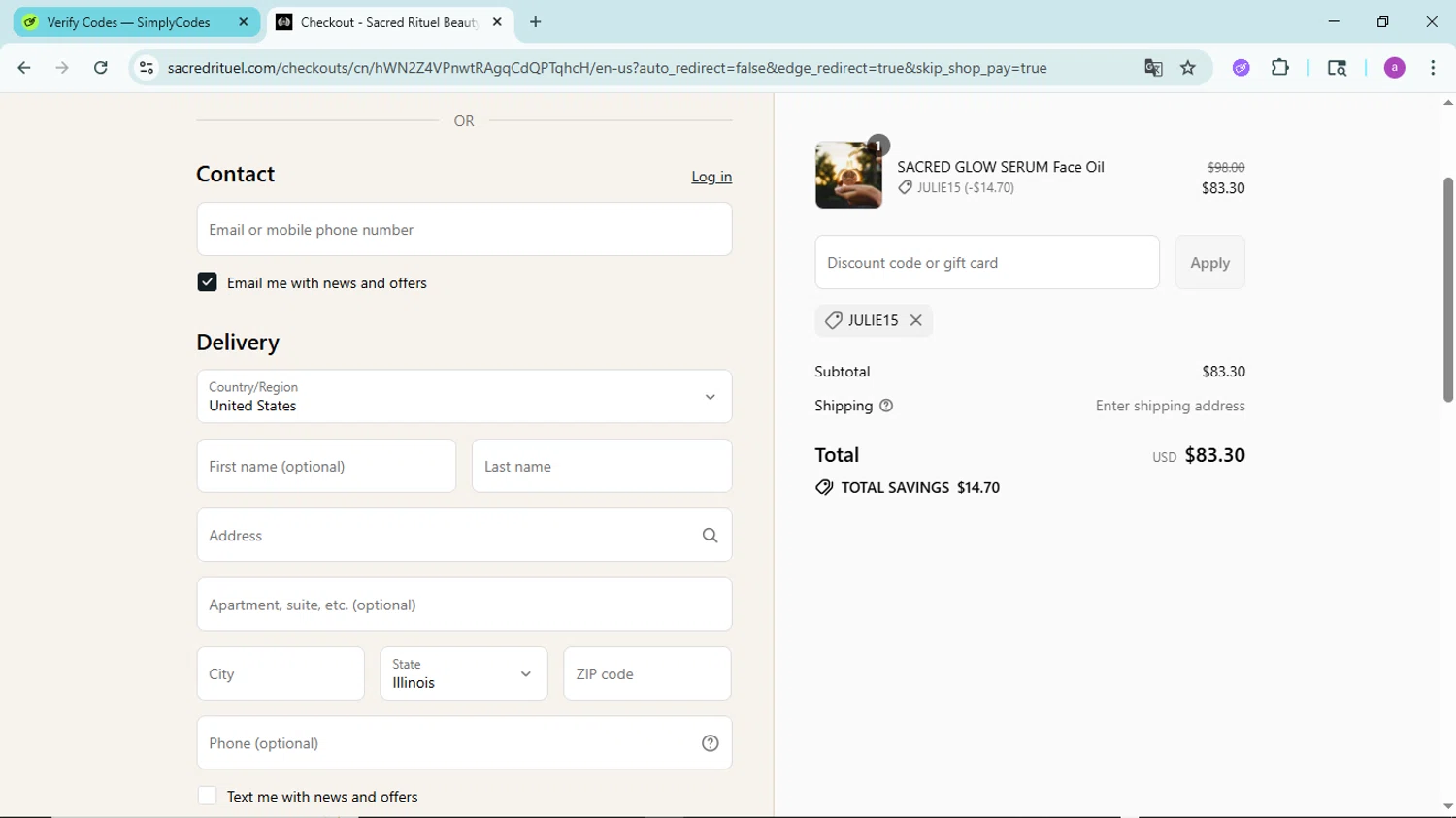Click the browser forward arrow
Image resolution: width=1456 pixels, height=818 pixels.
coord(62,68)
